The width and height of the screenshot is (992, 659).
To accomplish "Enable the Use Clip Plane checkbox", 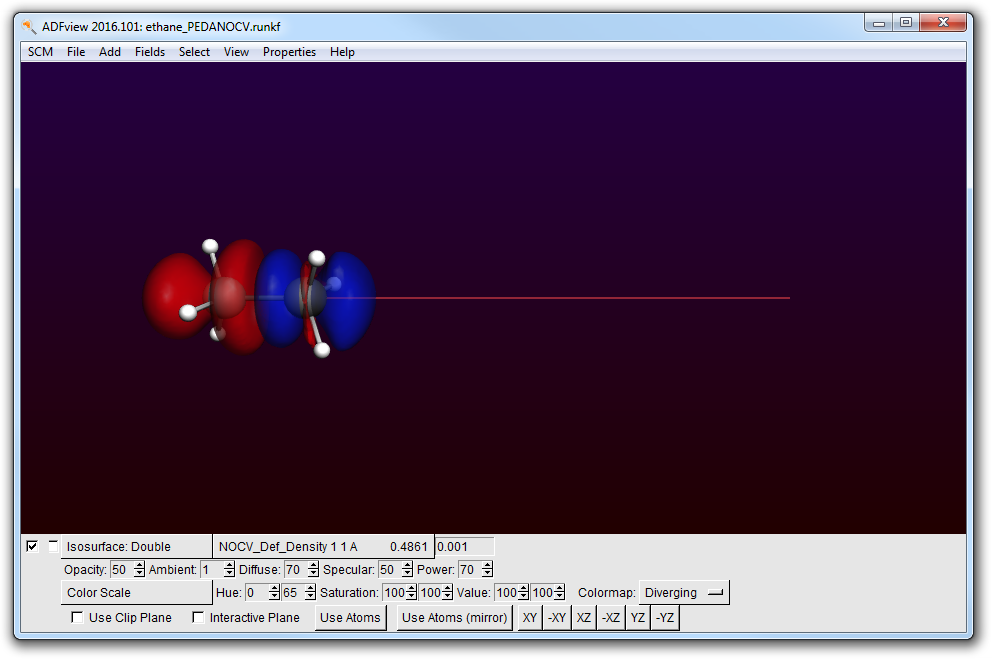I will click(77, 617).
